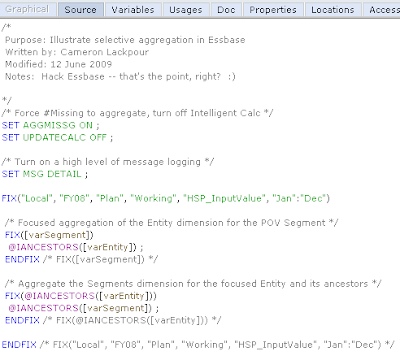400x360 pixels.
Task: Click the 'Notes: Hack Essbase' comment line
Action: pos(120,77)
